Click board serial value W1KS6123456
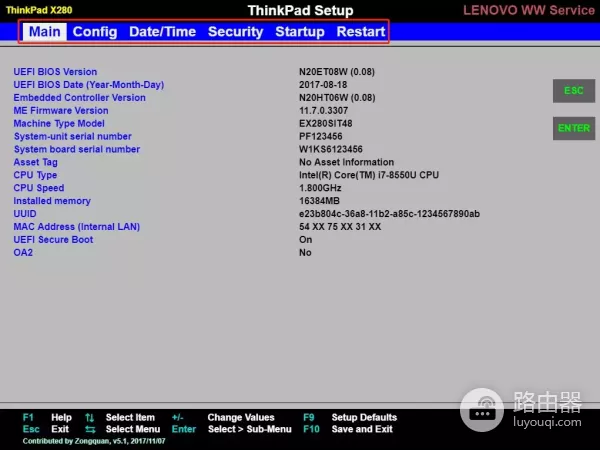The height and width of the screenshot is (450, 600). pos(331,149)
